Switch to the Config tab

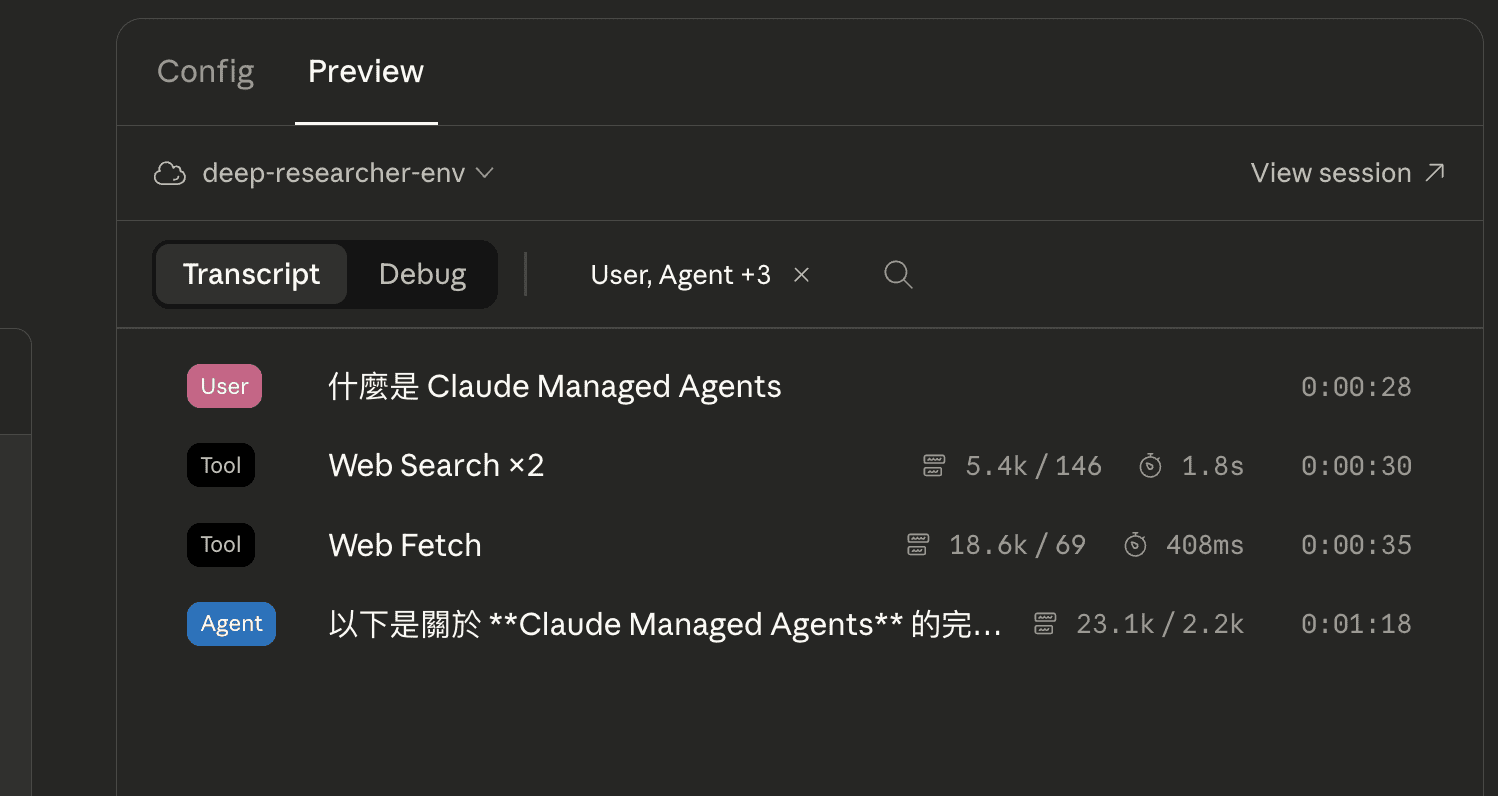(x=205, y=71)
